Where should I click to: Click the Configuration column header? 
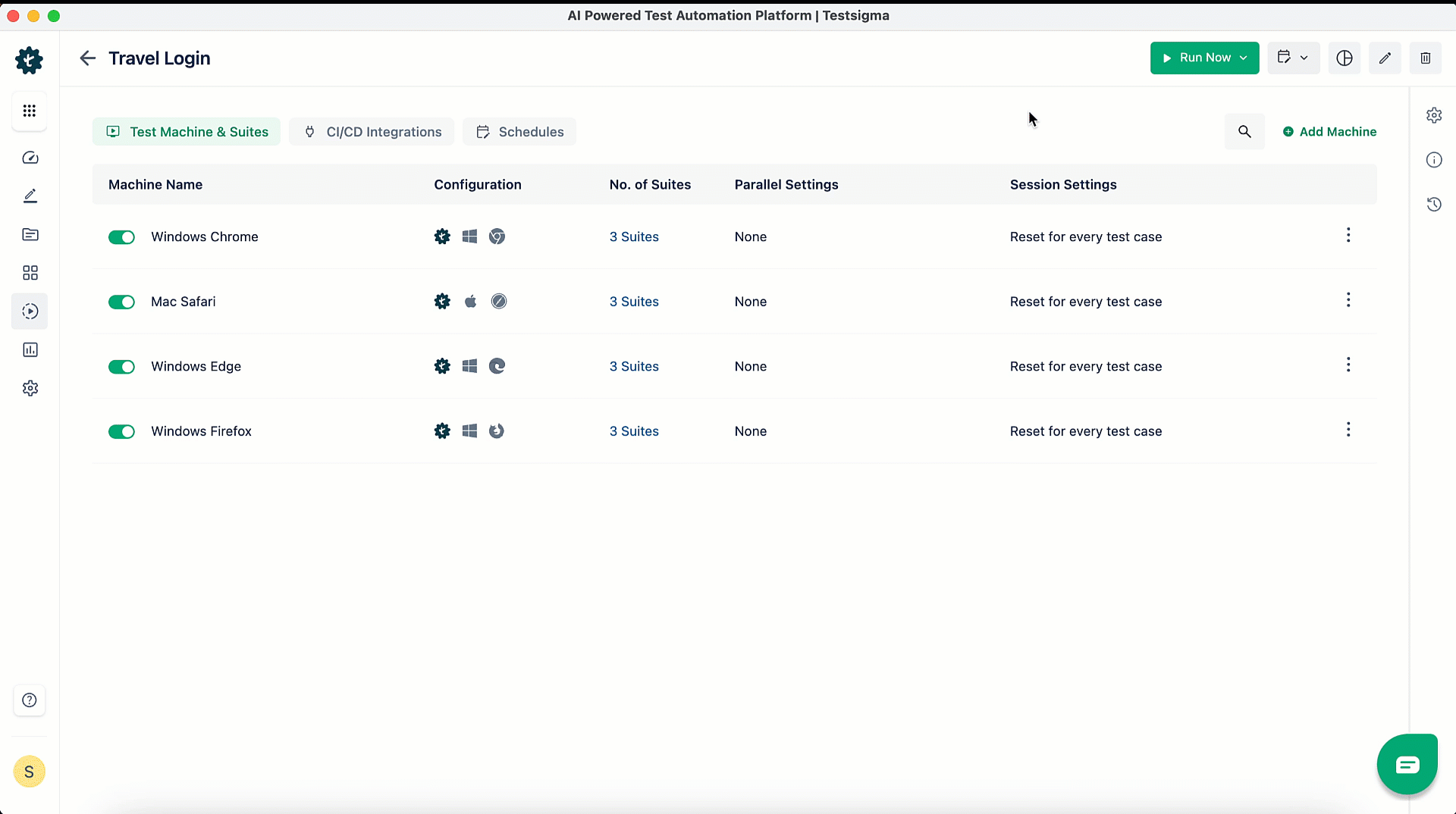click(x=478, y=184)
